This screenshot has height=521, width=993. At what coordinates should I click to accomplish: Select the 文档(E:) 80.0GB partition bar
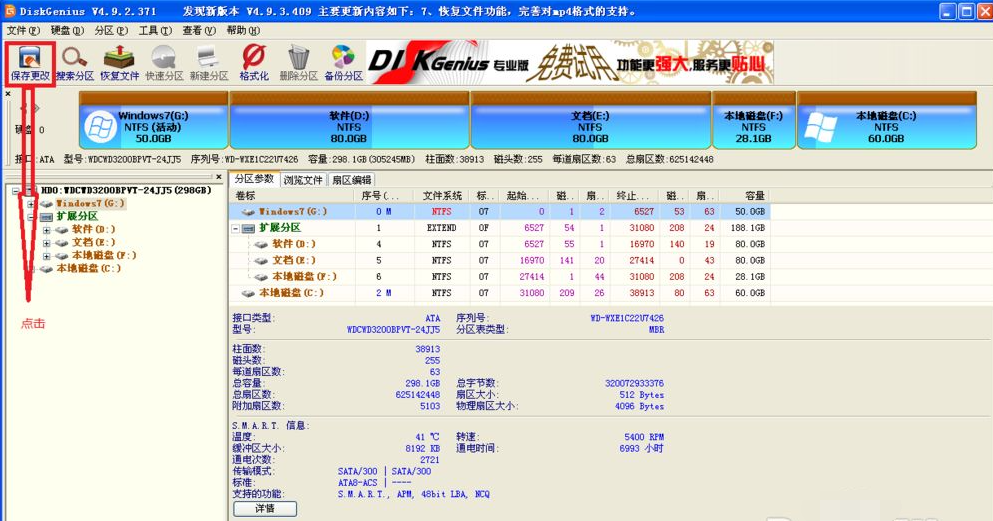point(590,120)
